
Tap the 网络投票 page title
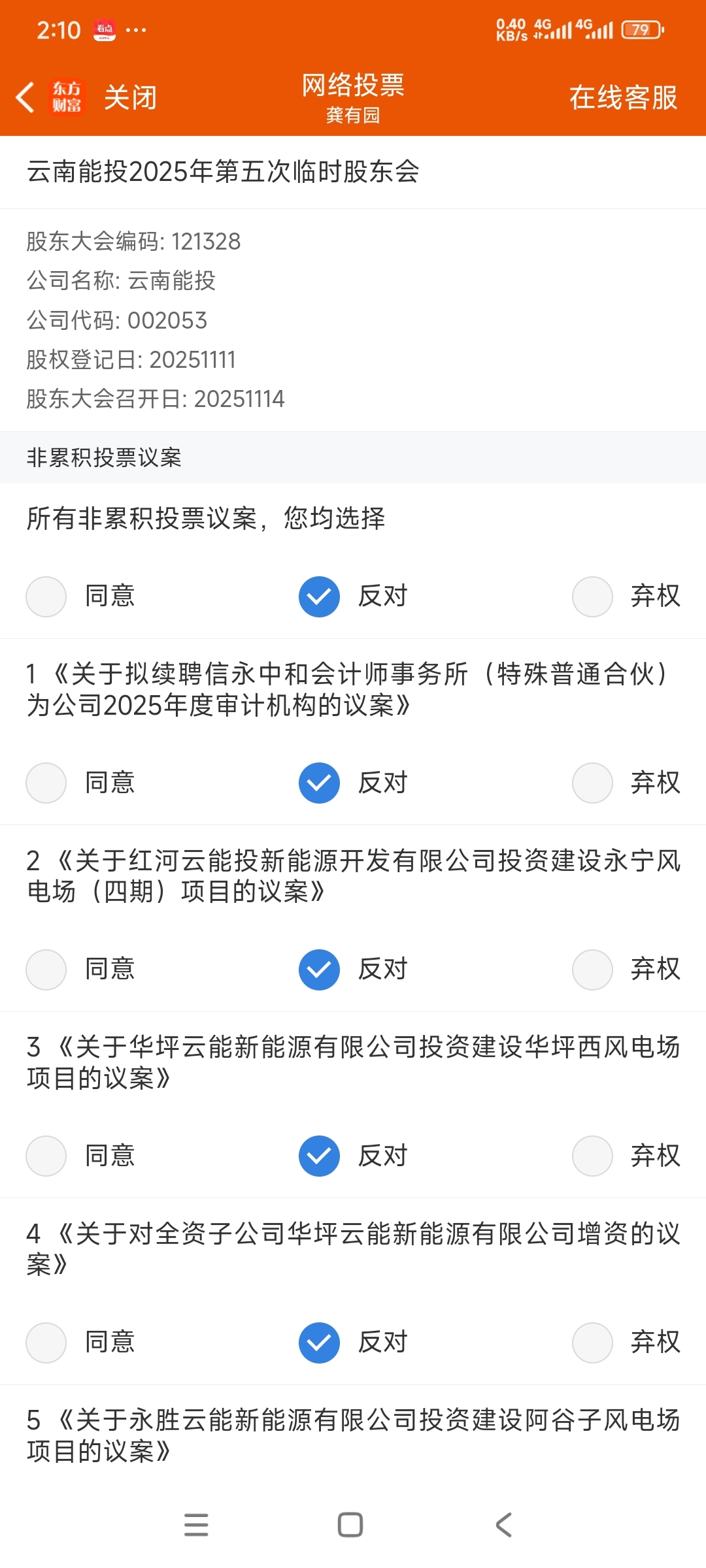pos(353,85)
